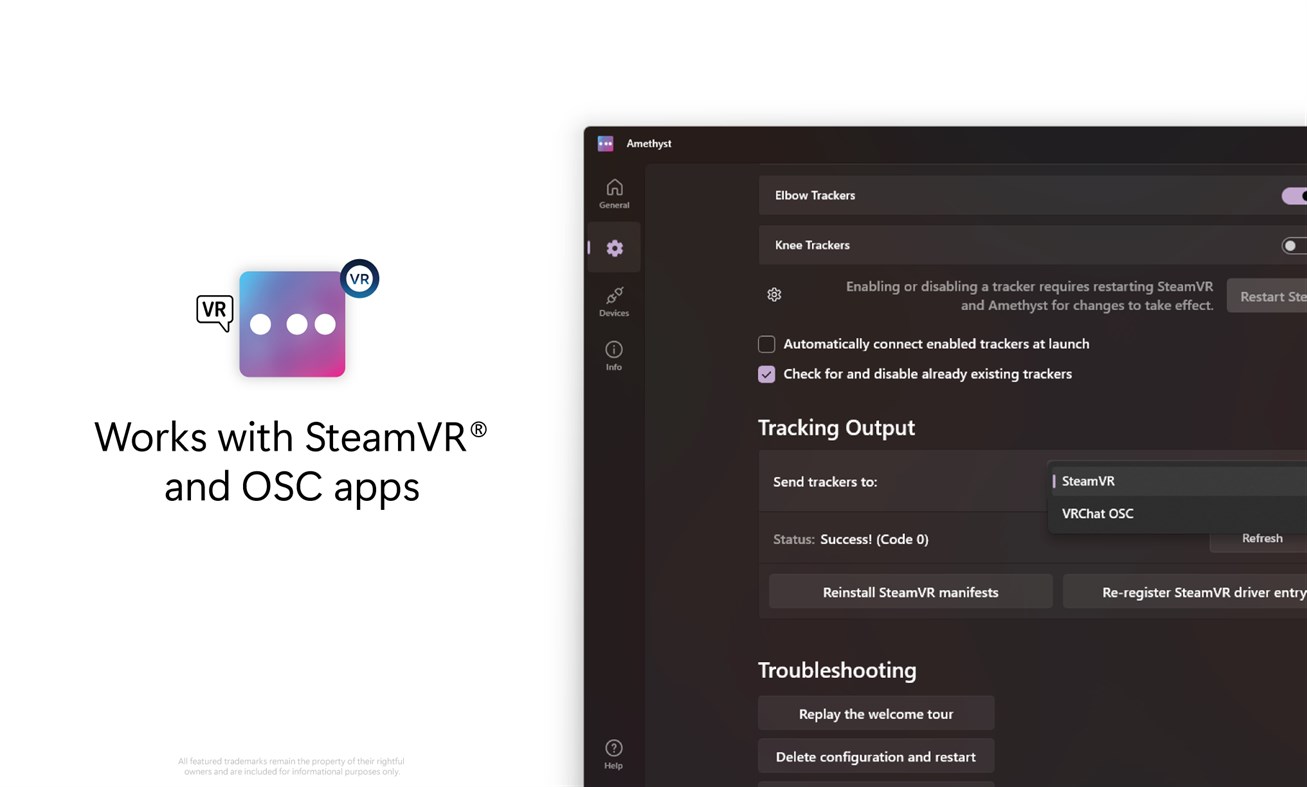Open the General page in Amethyst sidebar
Image resolution: width=1307 pixels, height=787 pixels.
[x=614, y=193]
